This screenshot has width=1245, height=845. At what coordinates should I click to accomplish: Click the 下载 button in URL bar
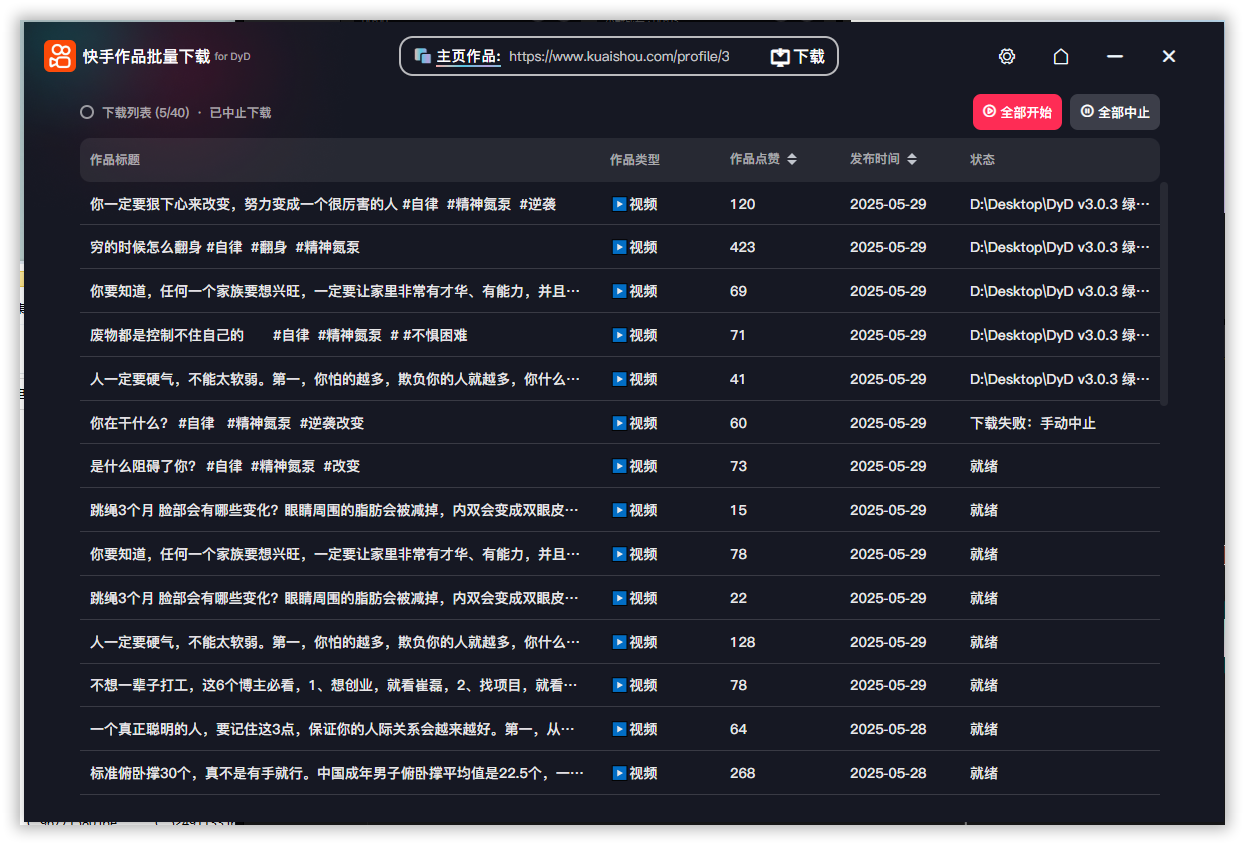[x=798, y=56]
